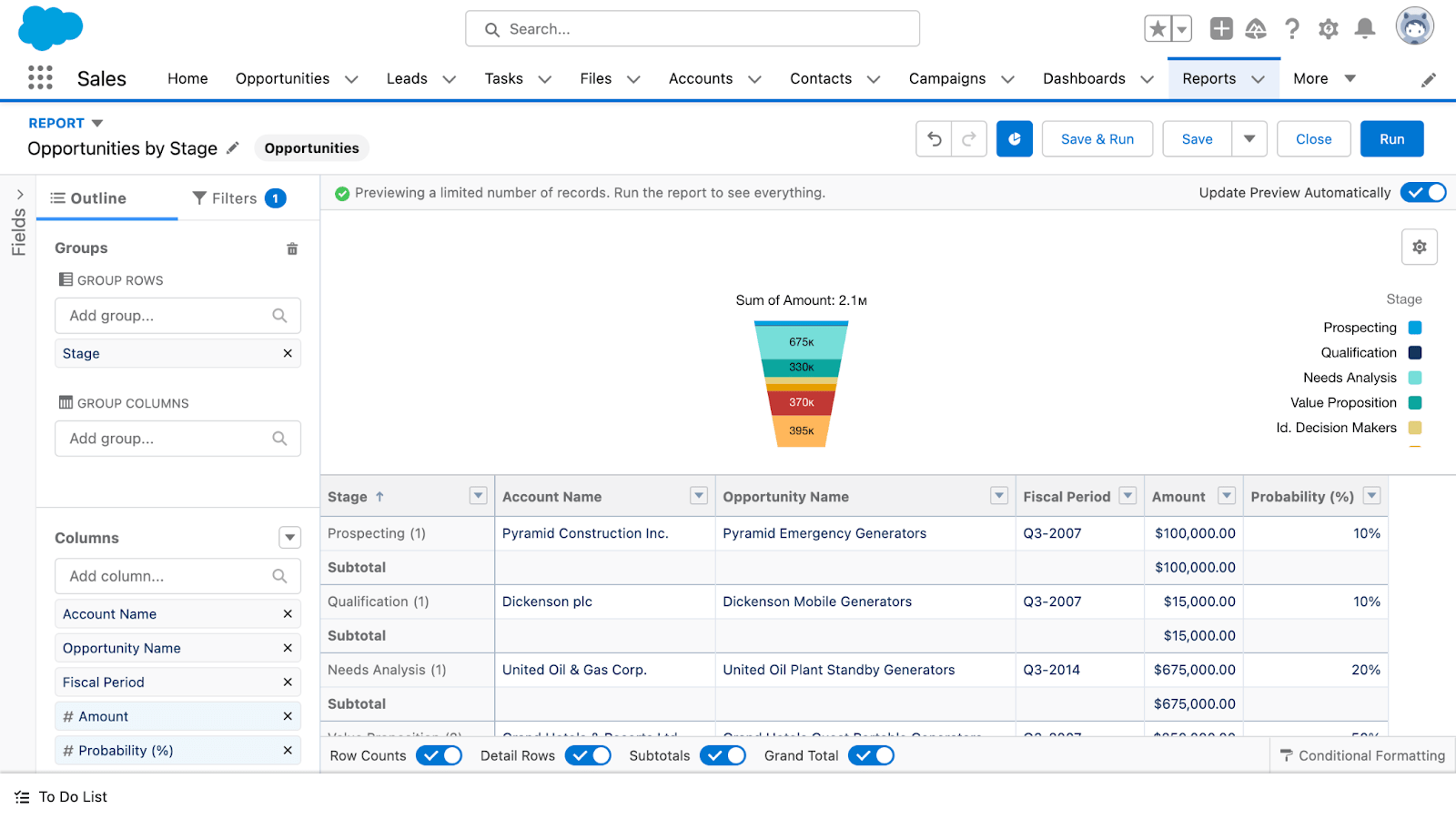Toggle the chart display button
1456x819 pixels.
[x=1015, y=139]
